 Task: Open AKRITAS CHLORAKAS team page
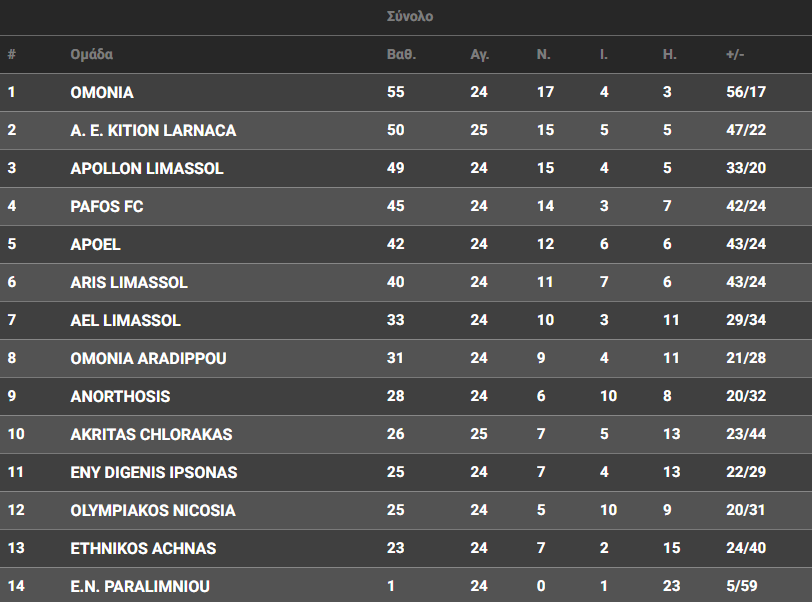click(x=151, y=435)
